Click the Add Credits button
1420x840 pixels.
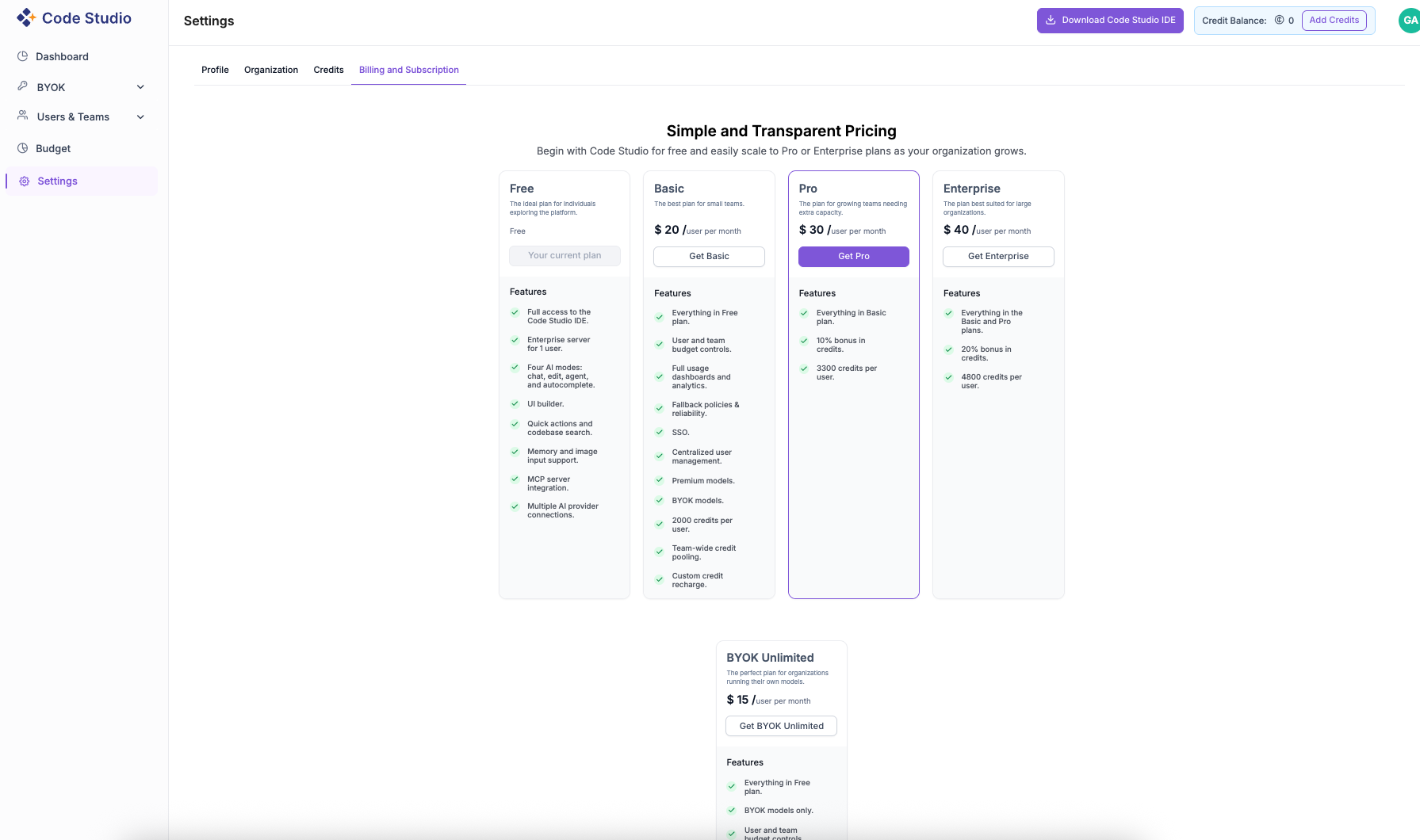pyautogui.click(x=1334, y=21)
